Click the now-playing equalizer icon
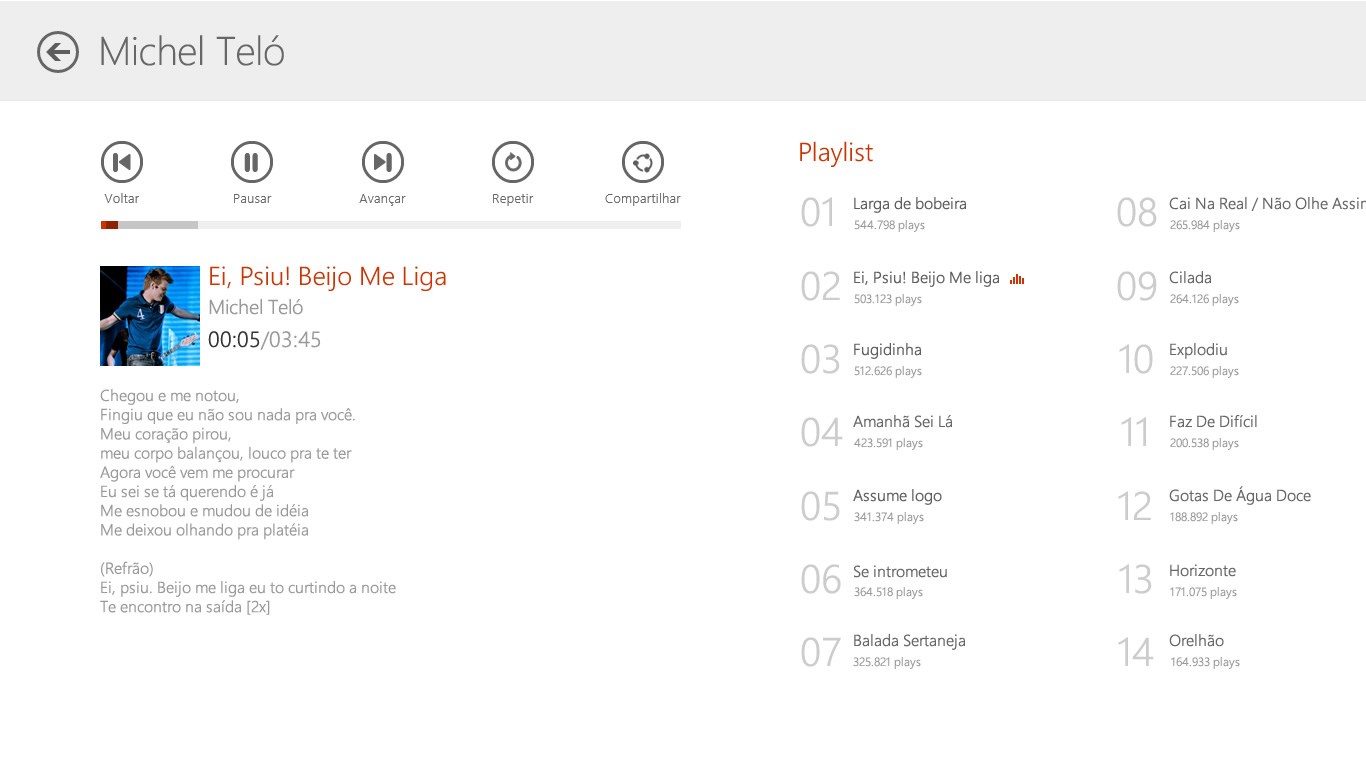 1017,279
